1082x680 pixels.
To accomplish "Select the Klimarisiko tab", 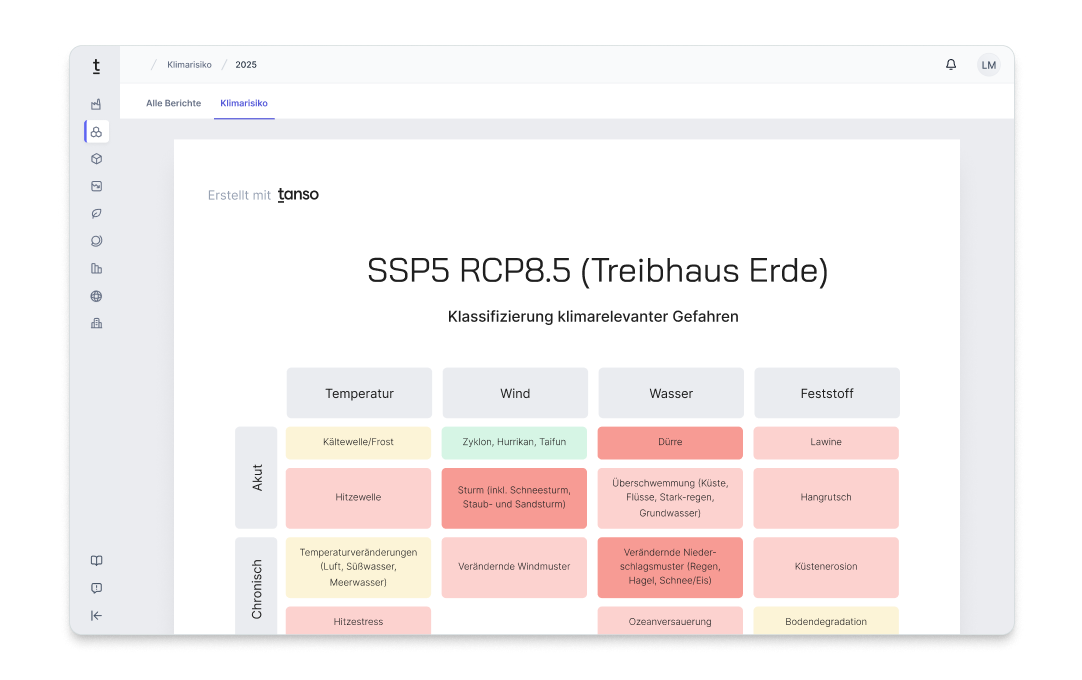I will (x=244, y=103).
